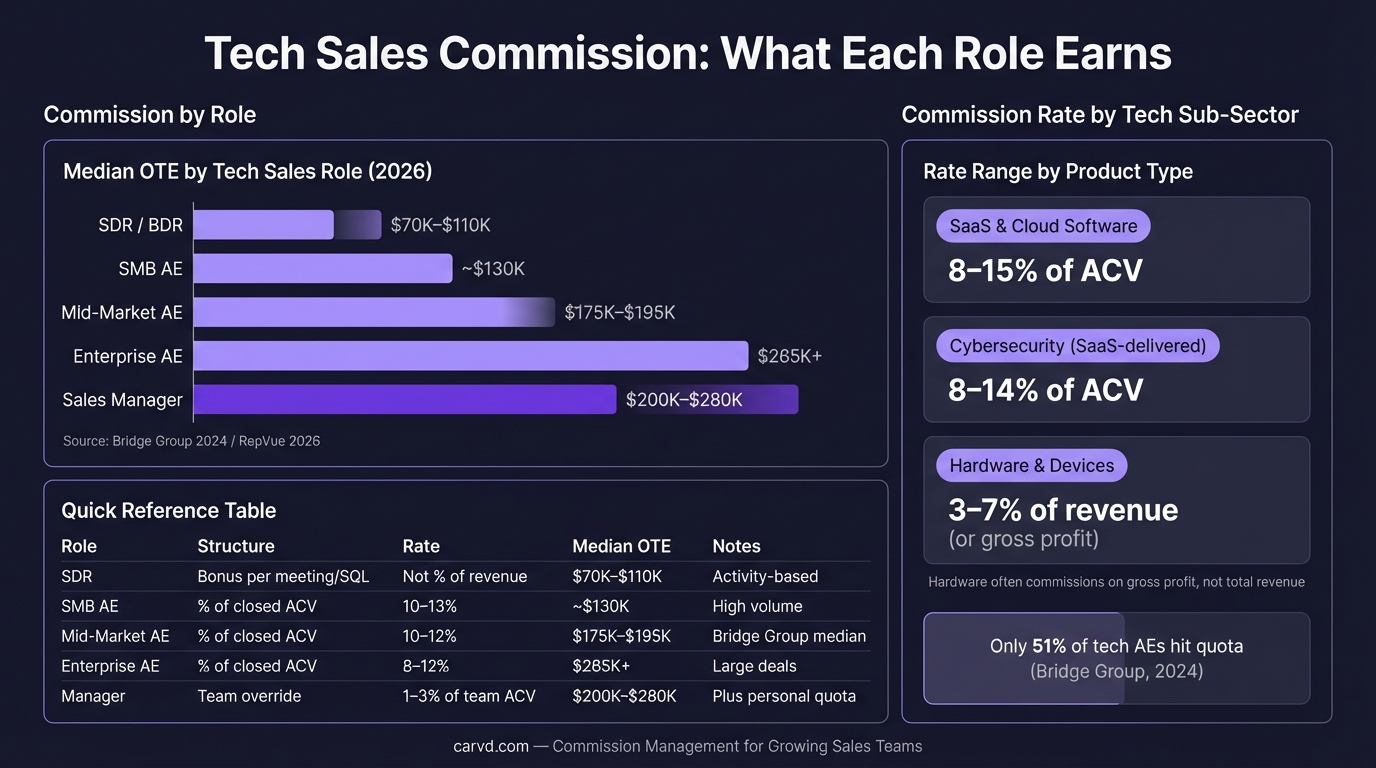
Task: Click the Rate column header
Action: pyautogui.click(x=421, y=546)
